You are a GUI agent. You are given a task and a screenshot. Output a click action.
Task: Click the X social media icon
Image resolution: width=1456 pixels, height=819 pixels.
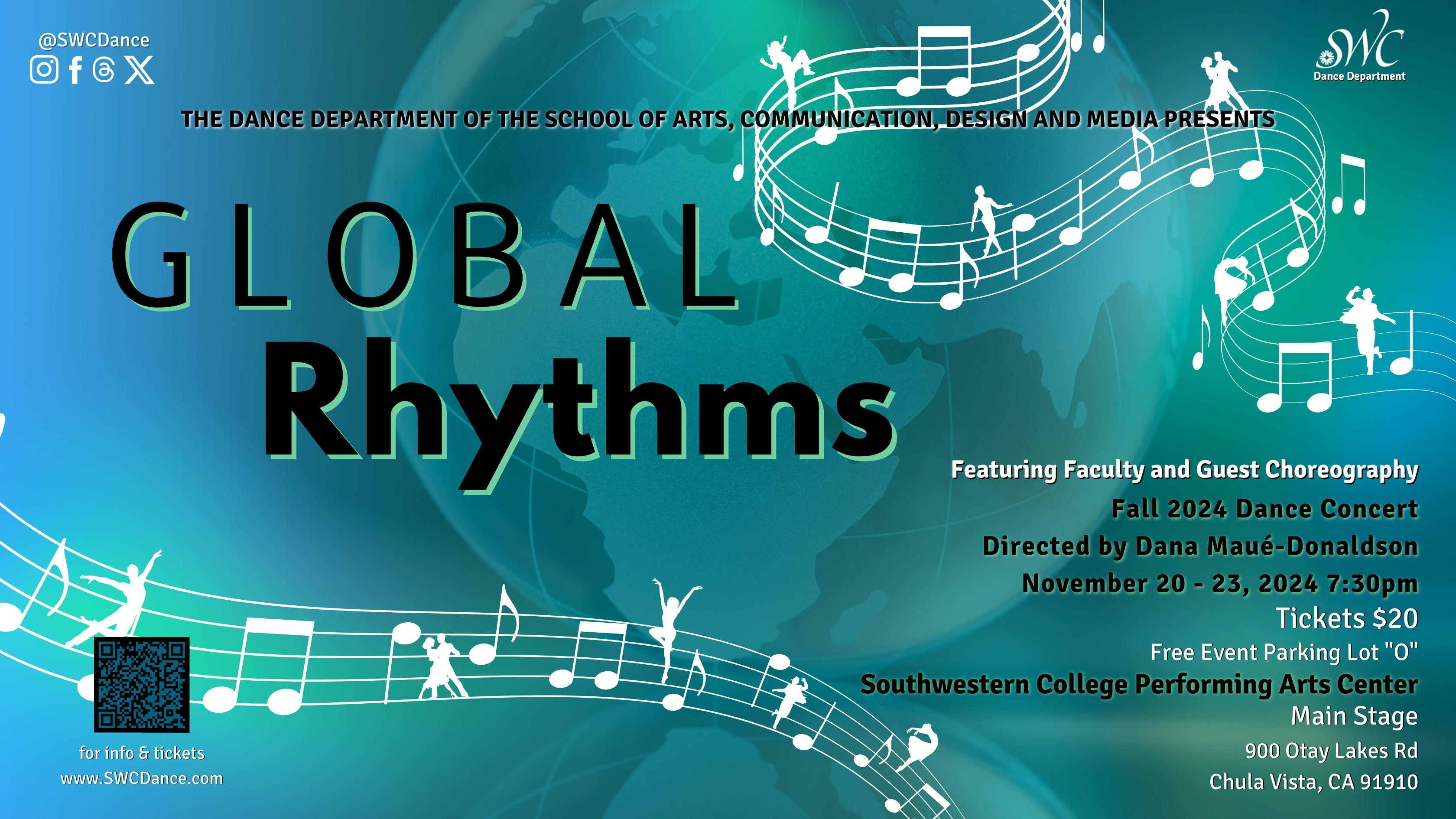[139, 70]
